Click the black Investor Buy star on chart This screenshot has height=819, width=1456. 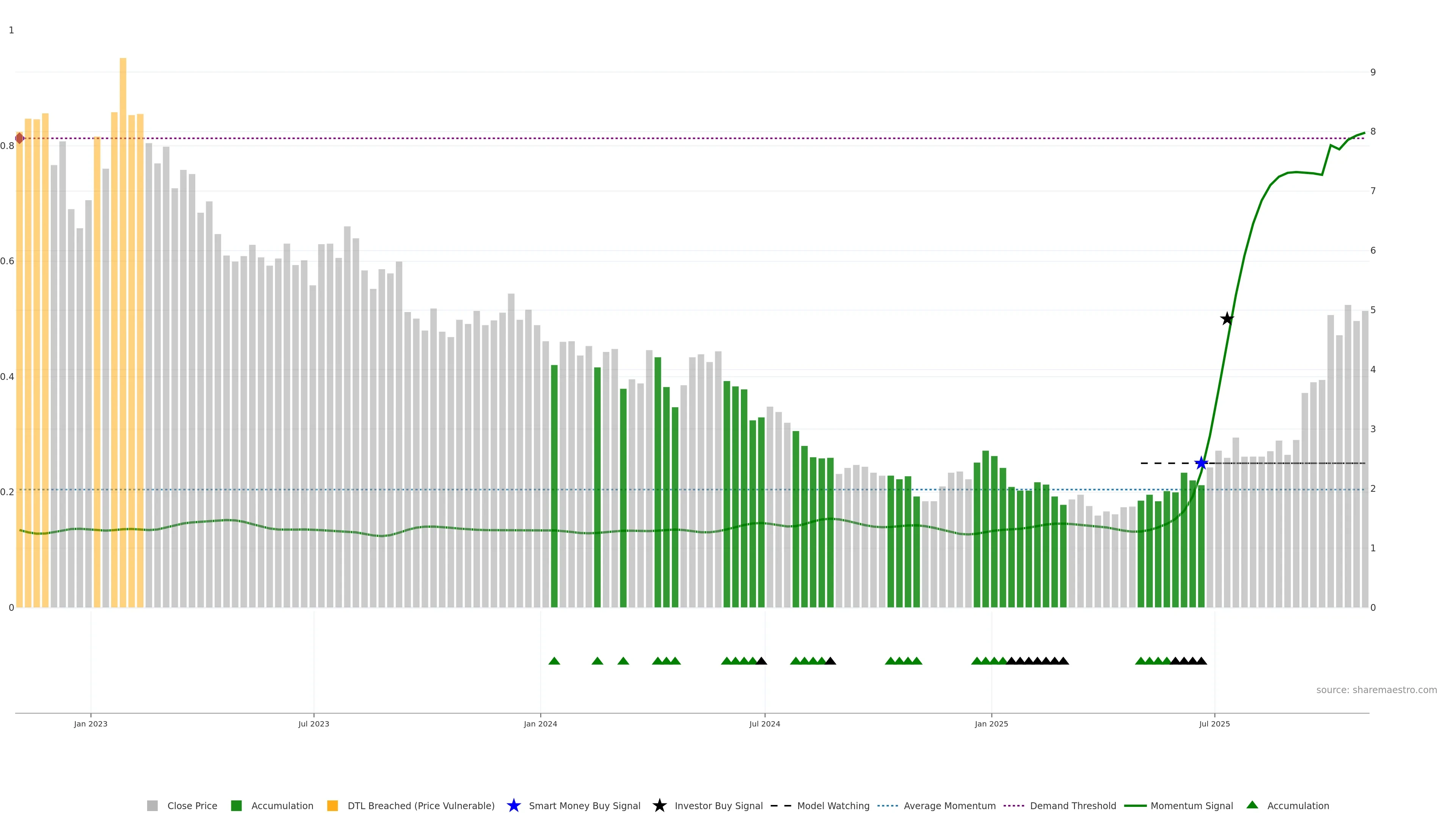1227,319
